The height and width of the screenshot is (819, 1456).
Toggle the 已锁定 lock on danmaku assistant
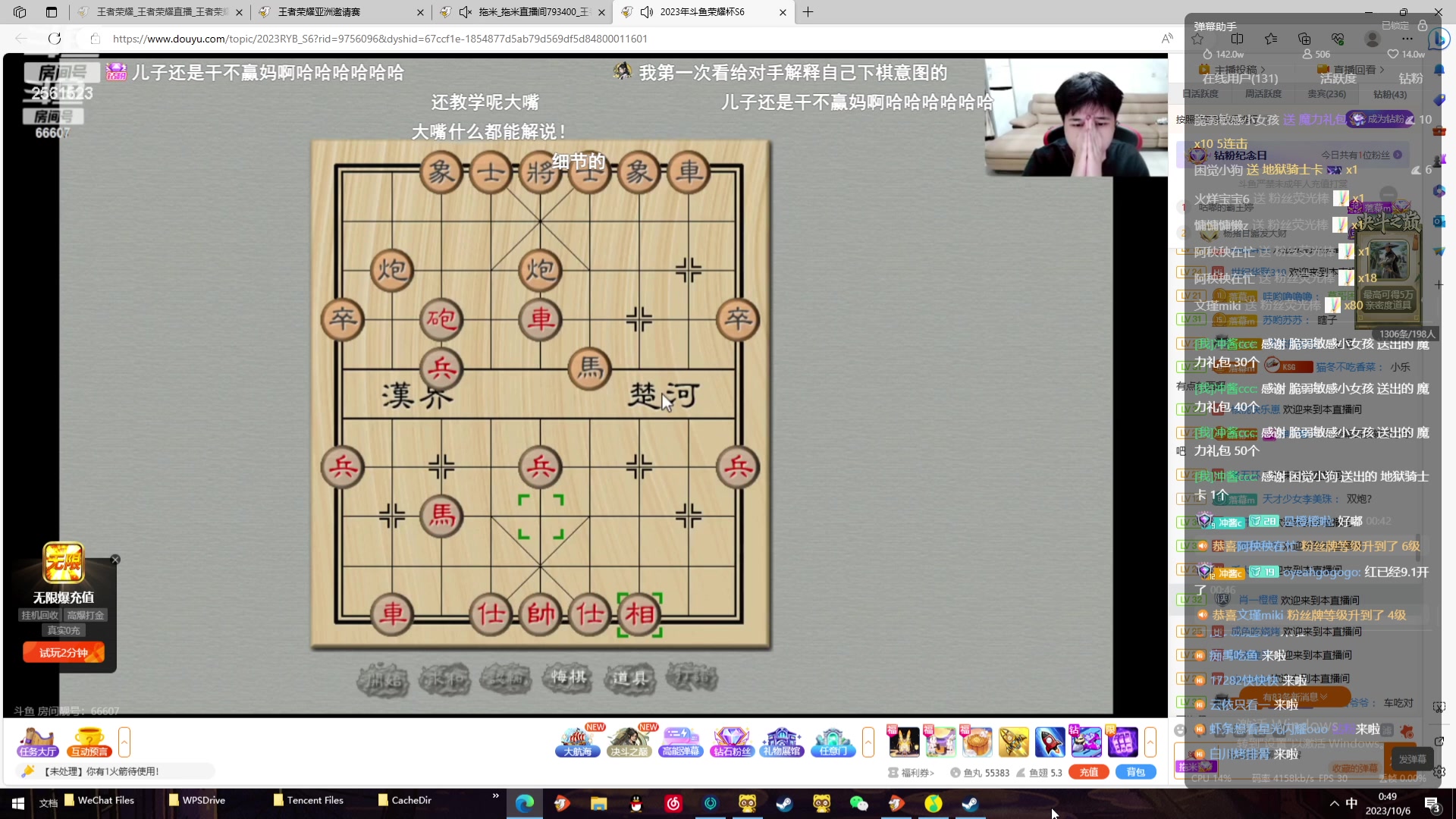[x=1423, y=26]
